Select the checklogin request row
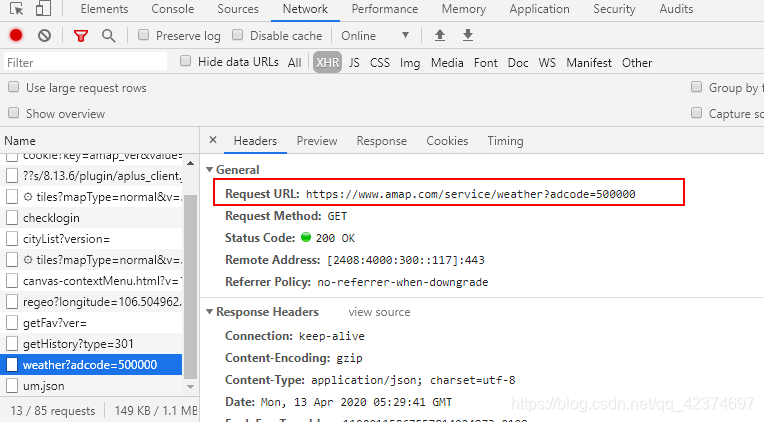 tap(92, 218)
